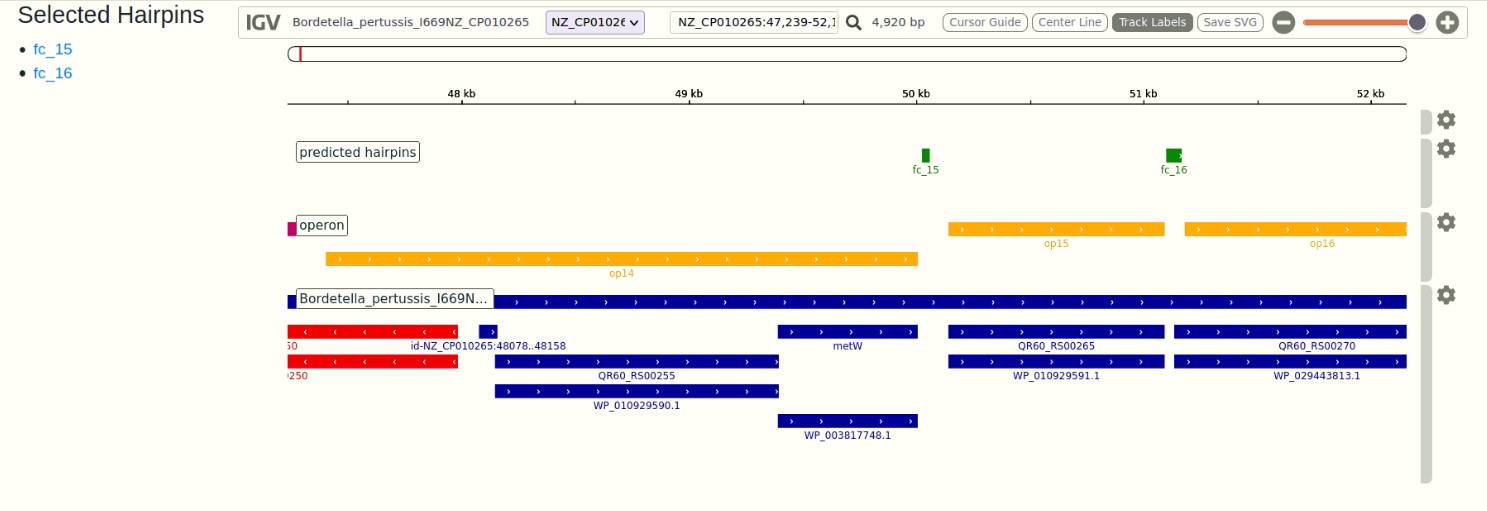
Task: Open predicted hairpins track settings gear
Action: point(1446,149)
